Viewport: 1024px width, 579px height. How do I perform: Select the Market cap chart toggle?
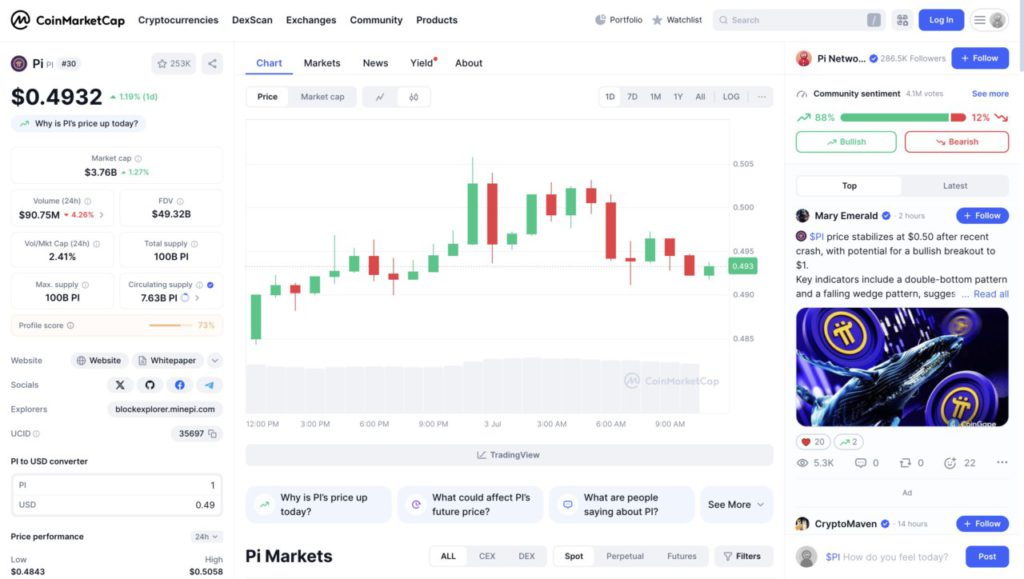coord(322,97)
